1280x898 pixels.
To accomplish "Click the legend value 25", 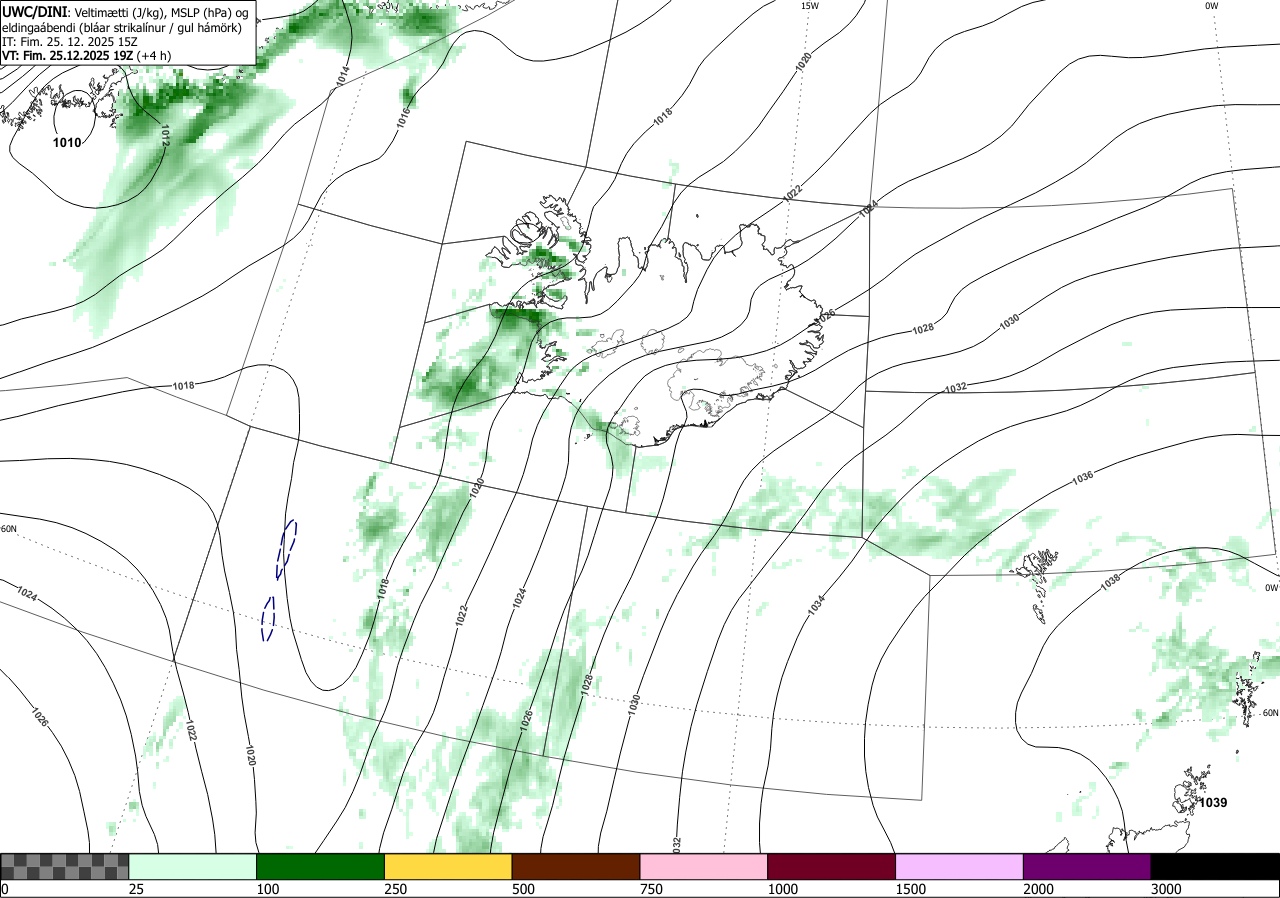I will coord(136,889).
